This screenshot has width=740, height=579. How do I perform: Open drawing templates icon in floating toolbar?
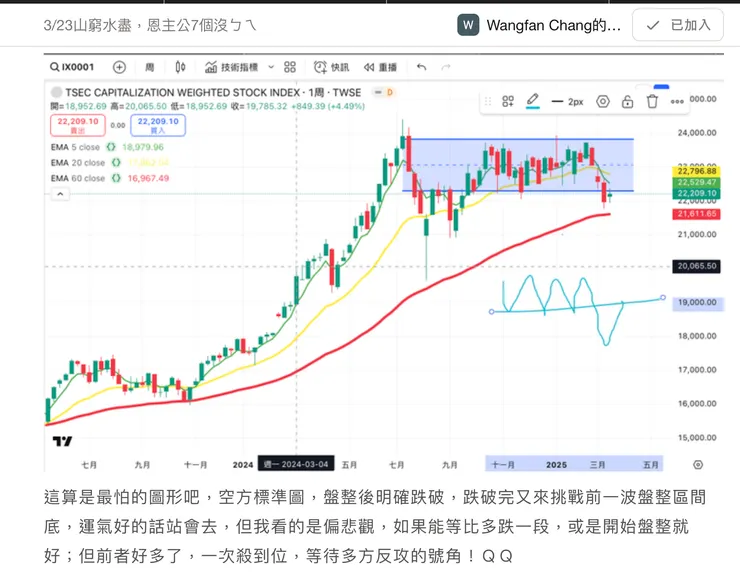click(x=508, y=101)
